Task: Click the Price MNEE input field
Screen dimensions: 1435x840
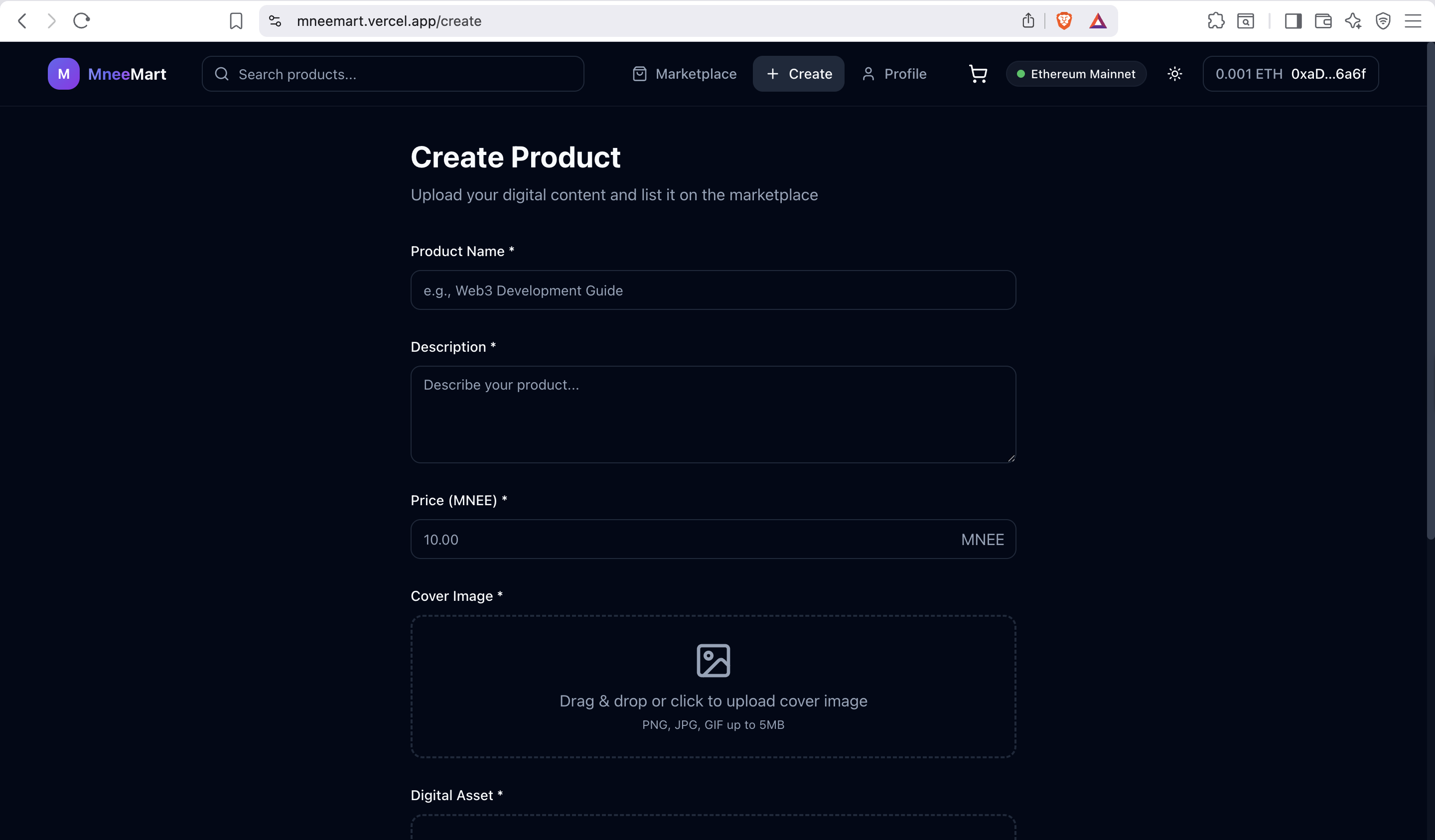Action: coord(683,539)
